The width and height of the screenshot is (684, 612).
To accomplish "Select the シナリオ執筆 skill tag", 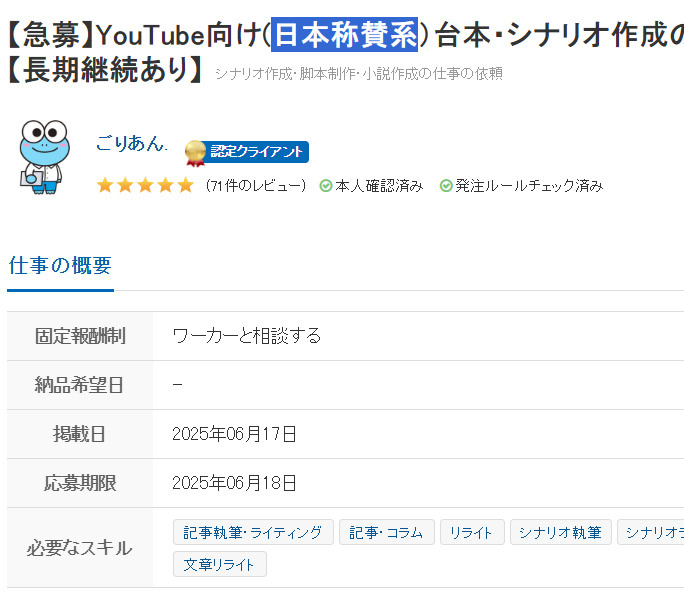I will pos(561,532).
